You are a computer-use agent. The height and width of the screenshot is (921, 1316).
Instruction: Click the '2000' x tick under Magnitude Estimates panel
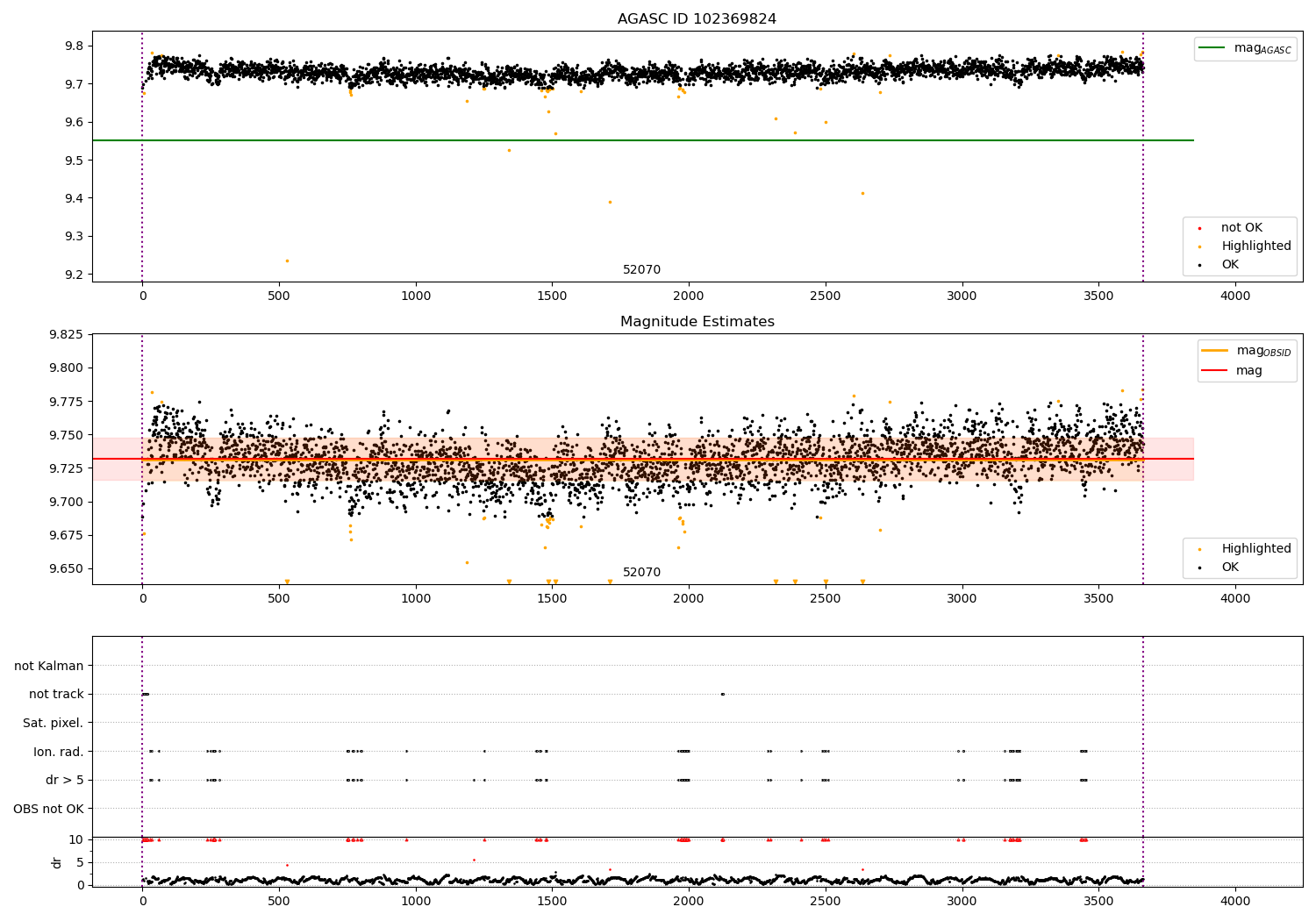coord(689,598)
